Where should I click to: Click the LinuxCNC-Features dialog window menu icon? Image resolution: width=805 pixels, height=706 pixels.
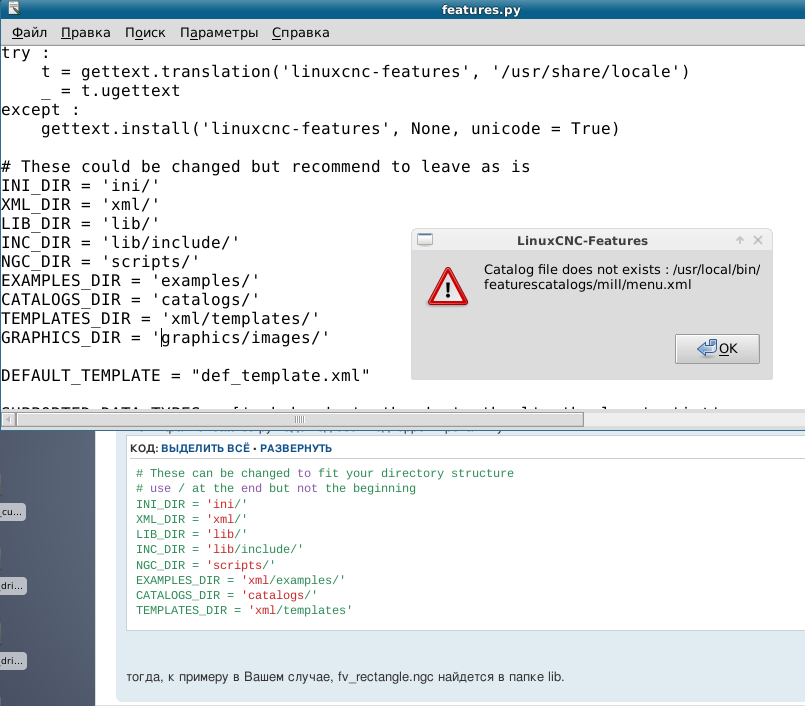coord(425,240)
